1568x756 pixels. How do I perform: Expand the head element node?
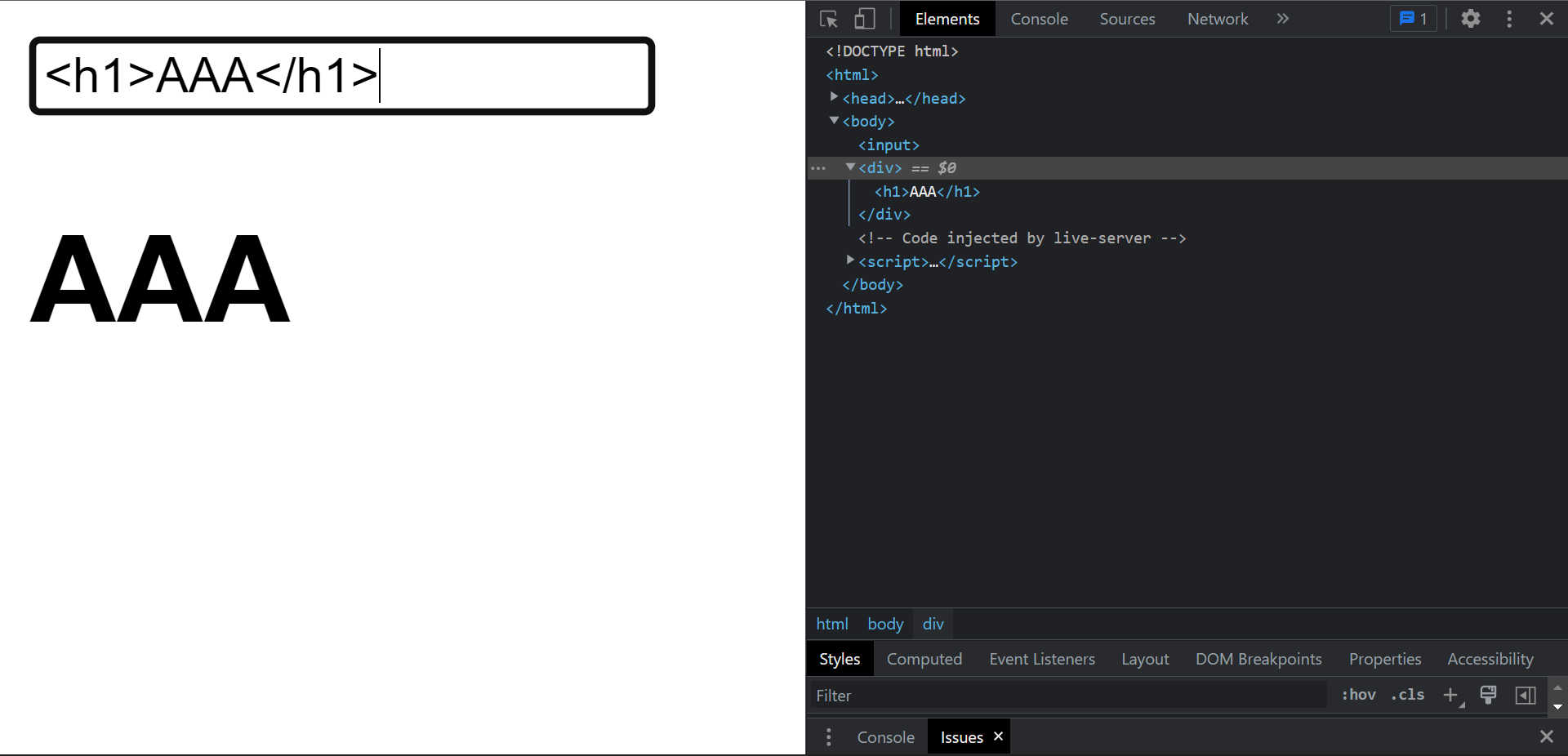834,97
